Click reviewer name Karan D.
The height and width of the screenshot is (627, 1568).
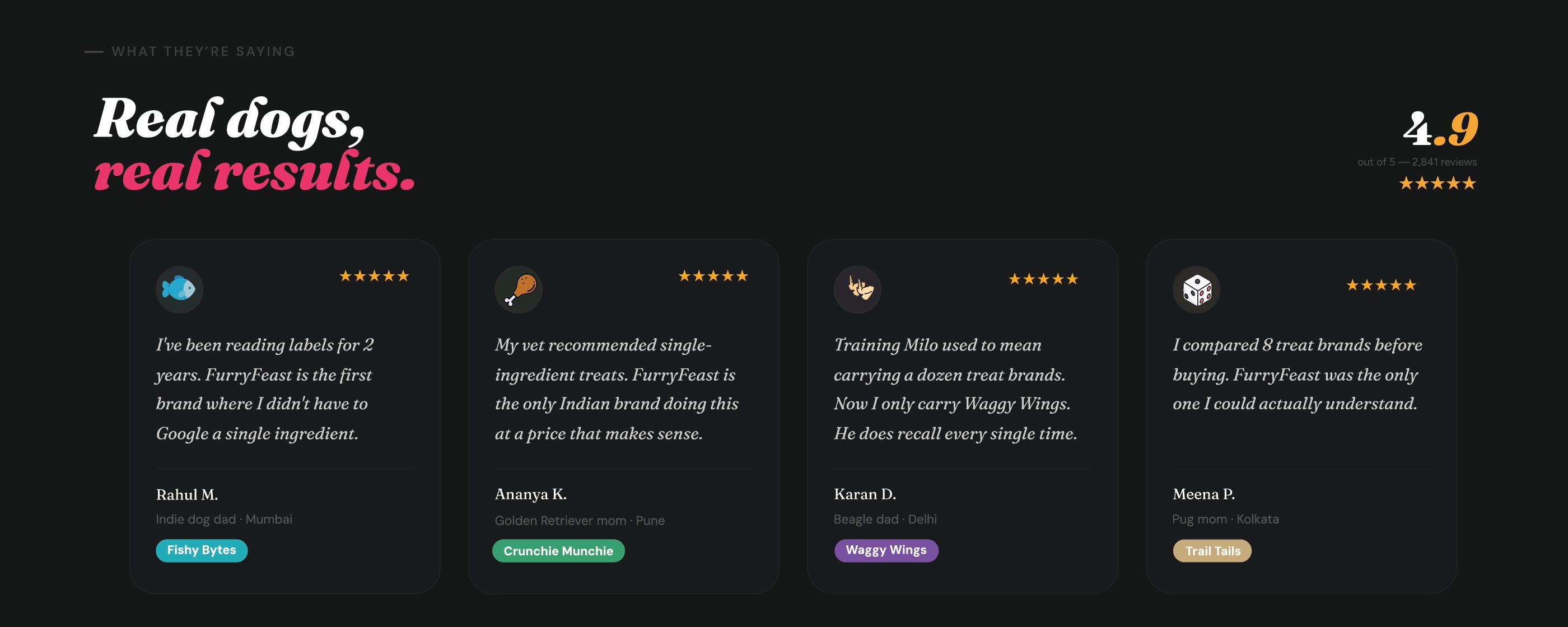click(x=864, y=494)
